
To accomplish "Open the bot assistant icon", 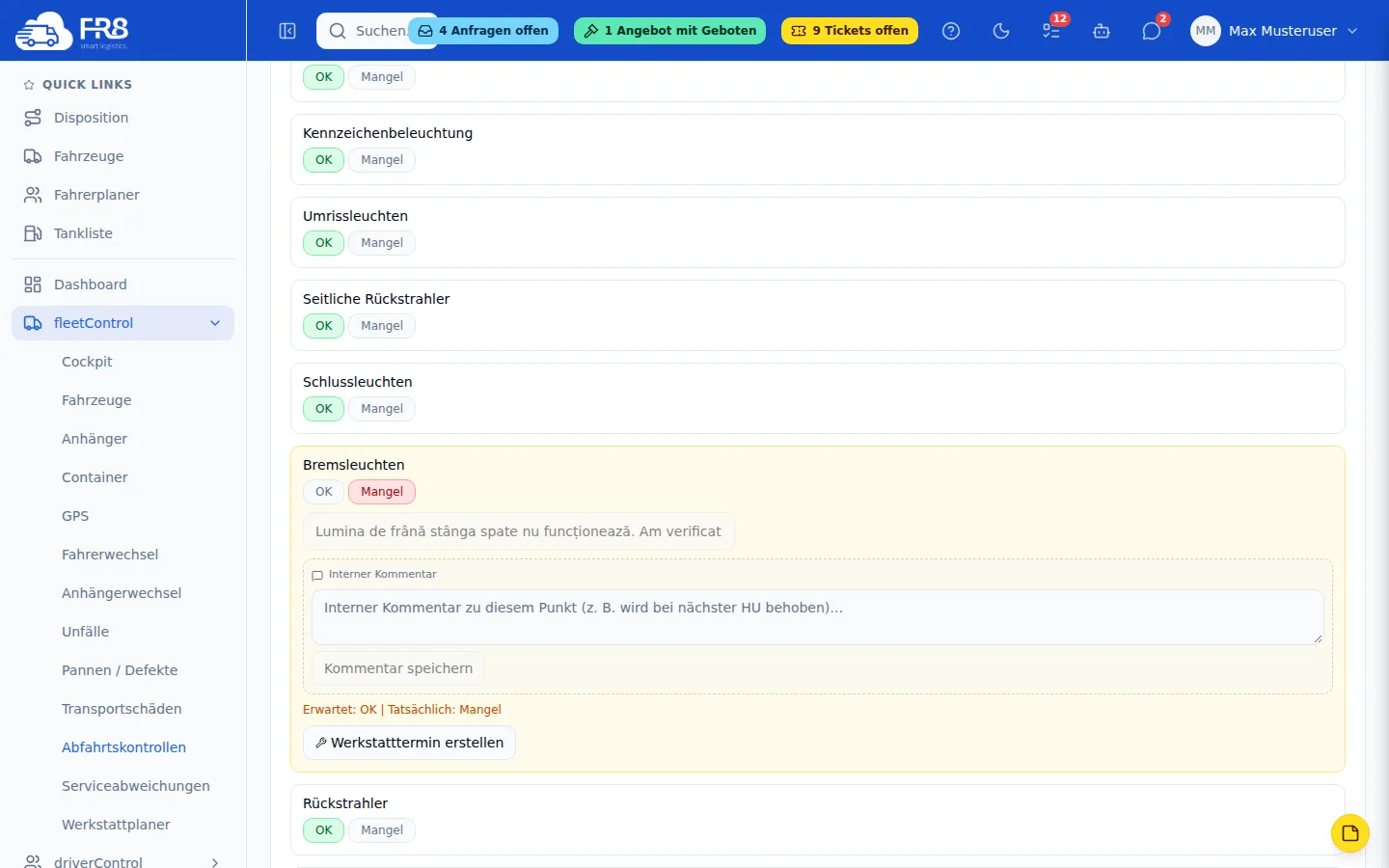I will click(x=1102, y=31).
